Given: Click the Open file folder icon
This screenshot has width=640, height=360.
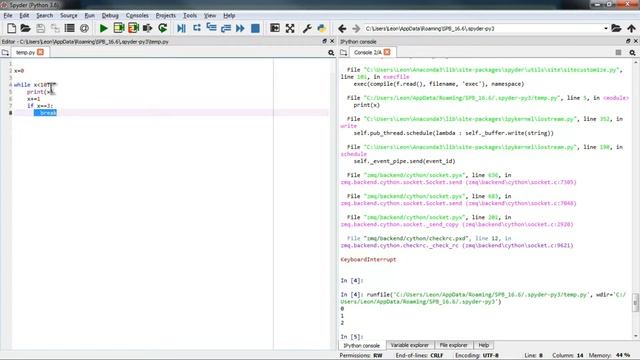Looking at the screenshot, I should click(x=25, y=28).
